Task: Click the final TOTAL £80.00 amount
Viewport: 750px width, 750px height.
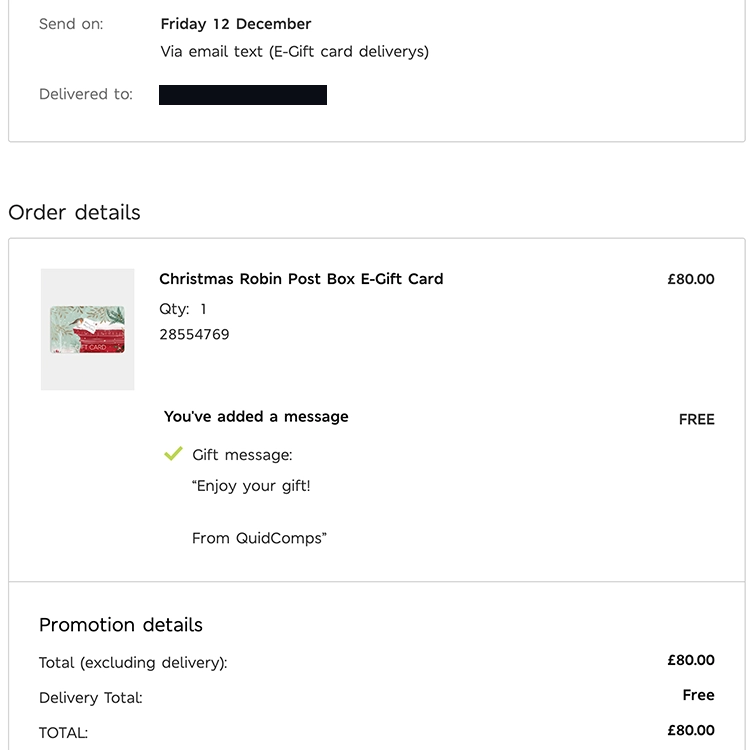Action: coord(691,730)
